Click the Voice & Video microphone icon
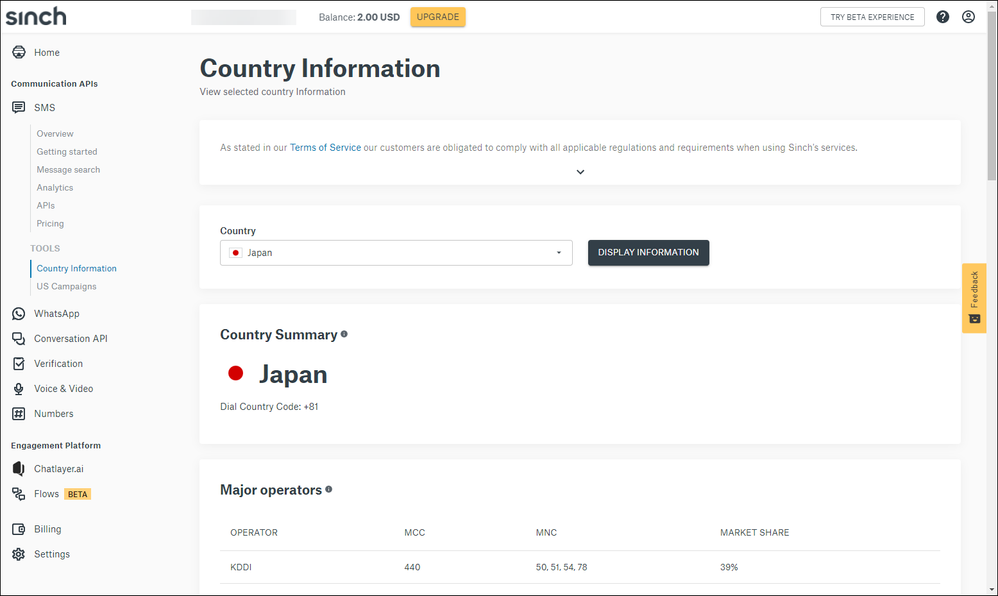 19,388
